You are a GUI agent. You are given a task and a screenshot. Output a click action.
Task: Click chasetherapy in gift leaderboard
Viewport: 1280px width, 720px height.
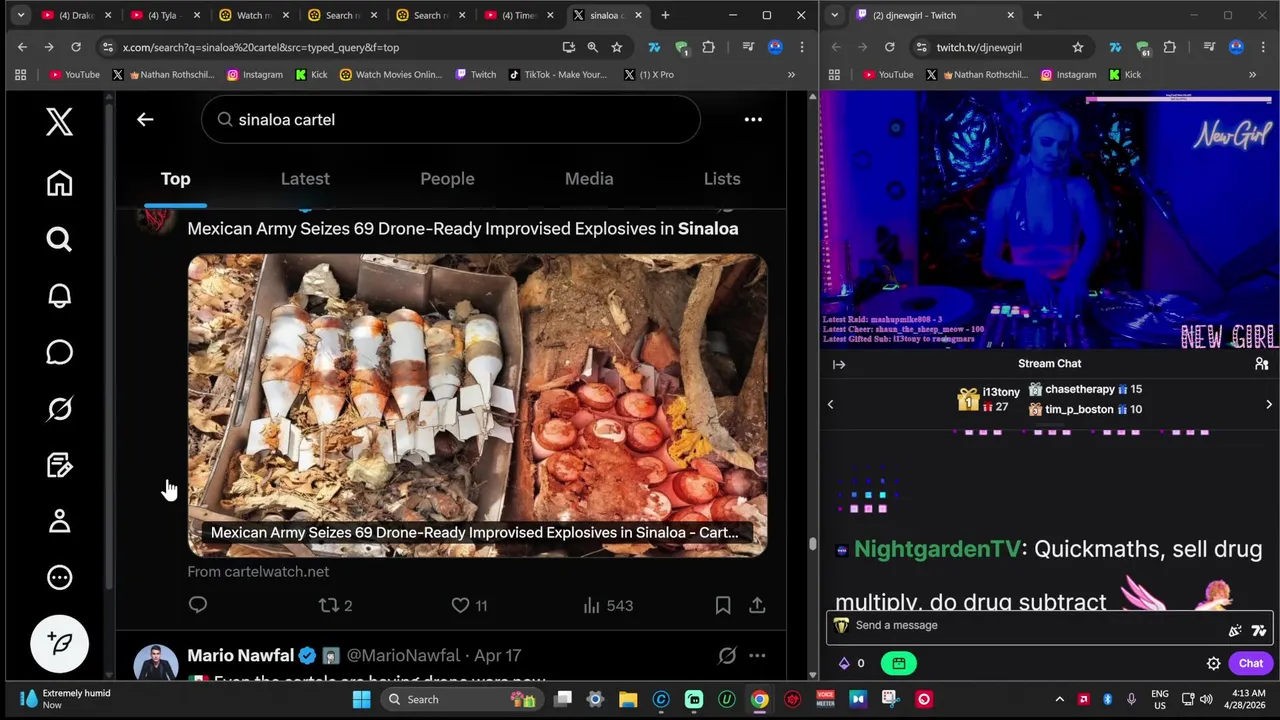[x=1079, y=389]
